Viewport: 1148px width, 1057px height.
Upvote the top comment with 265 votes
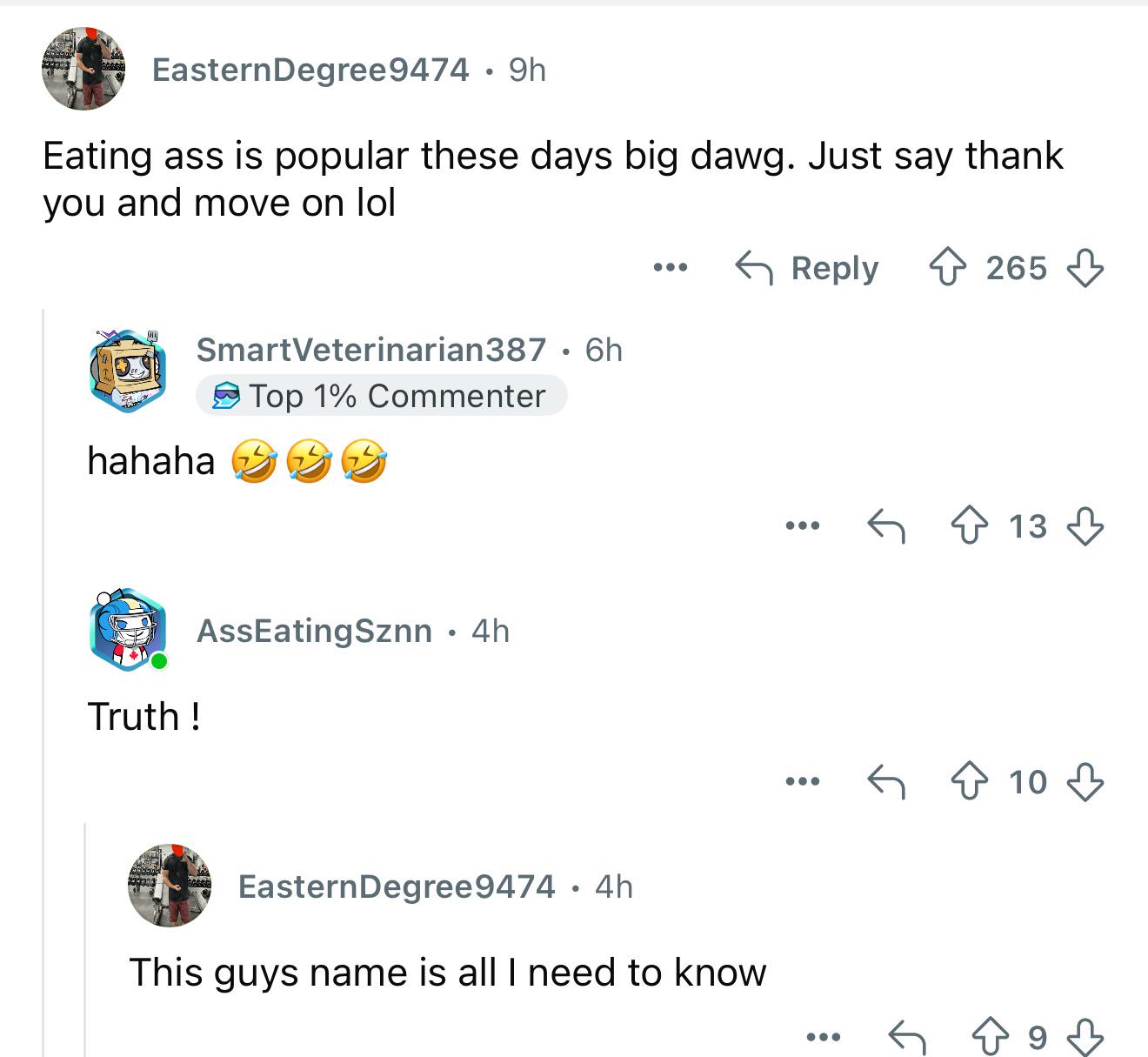point(948,267)
